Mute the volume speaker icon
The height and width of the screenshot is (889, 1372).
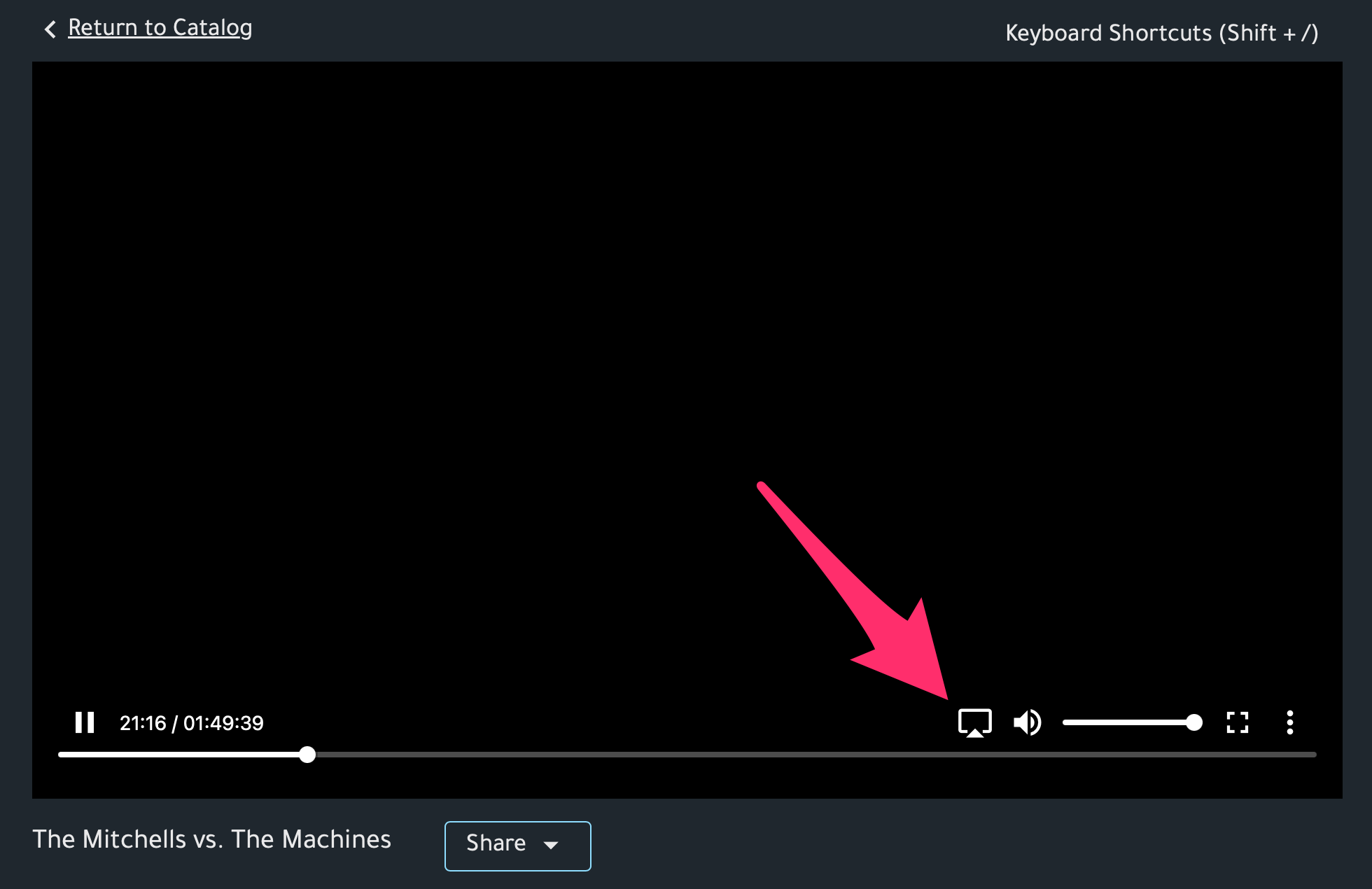point(1027,722)
